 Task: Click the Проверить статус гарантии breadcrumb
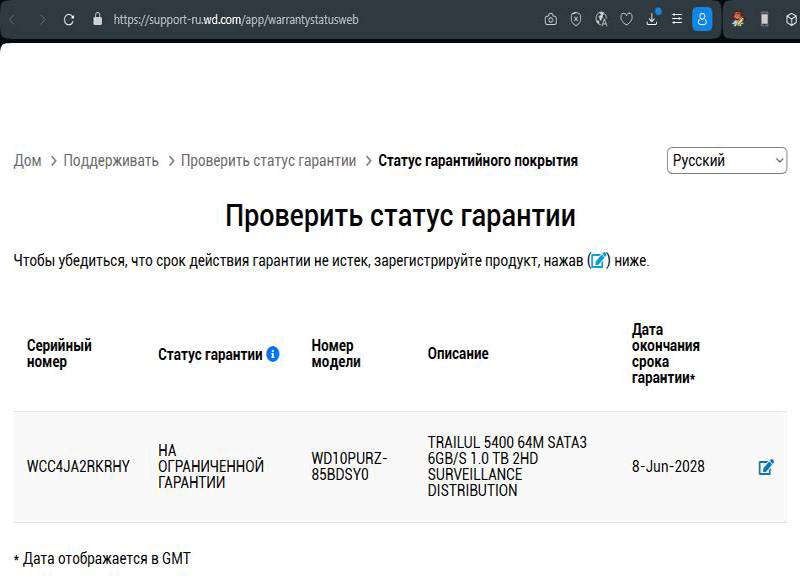pyautogui.click(x=268, y=161)
